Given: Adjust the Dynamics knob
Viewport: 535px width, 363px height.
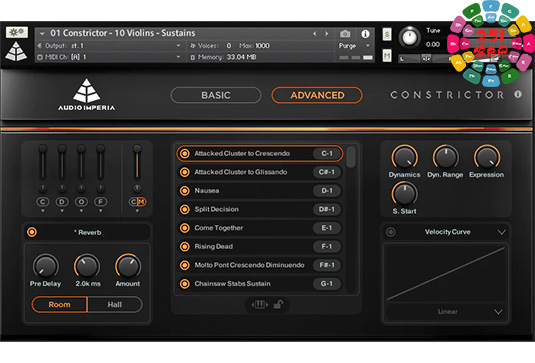Looking at the screenshot, I should tap(405, 158).
